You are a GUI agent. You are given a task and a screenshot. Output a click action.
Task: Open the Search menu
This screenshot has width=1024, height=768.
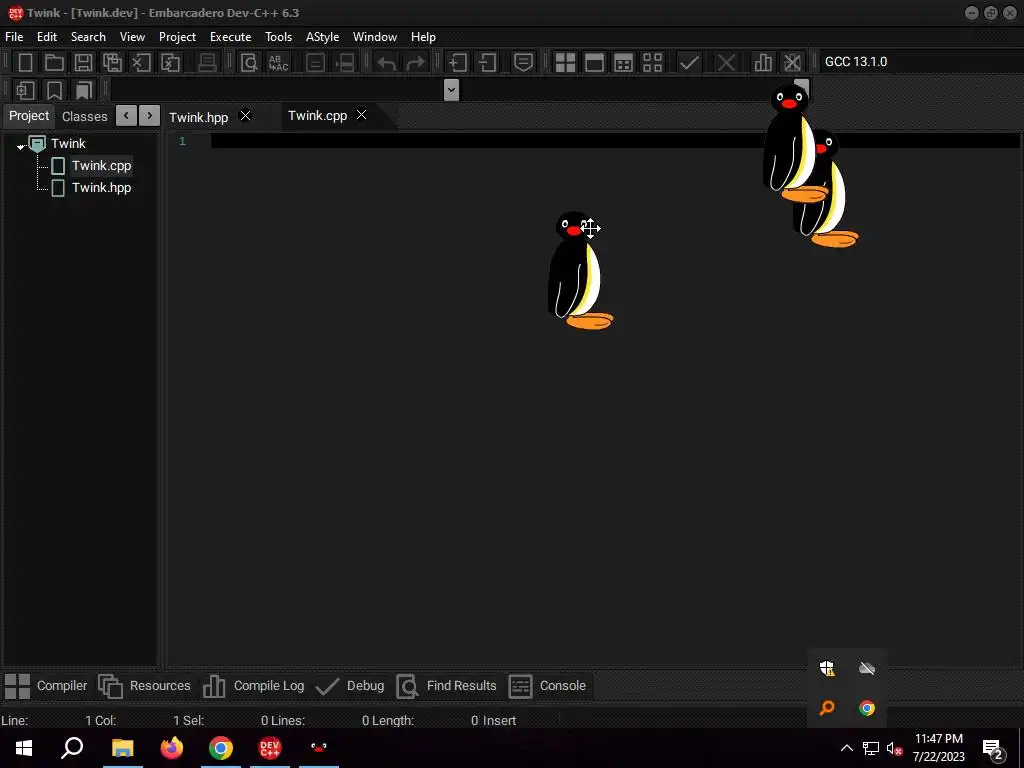[x=88, y=37]
